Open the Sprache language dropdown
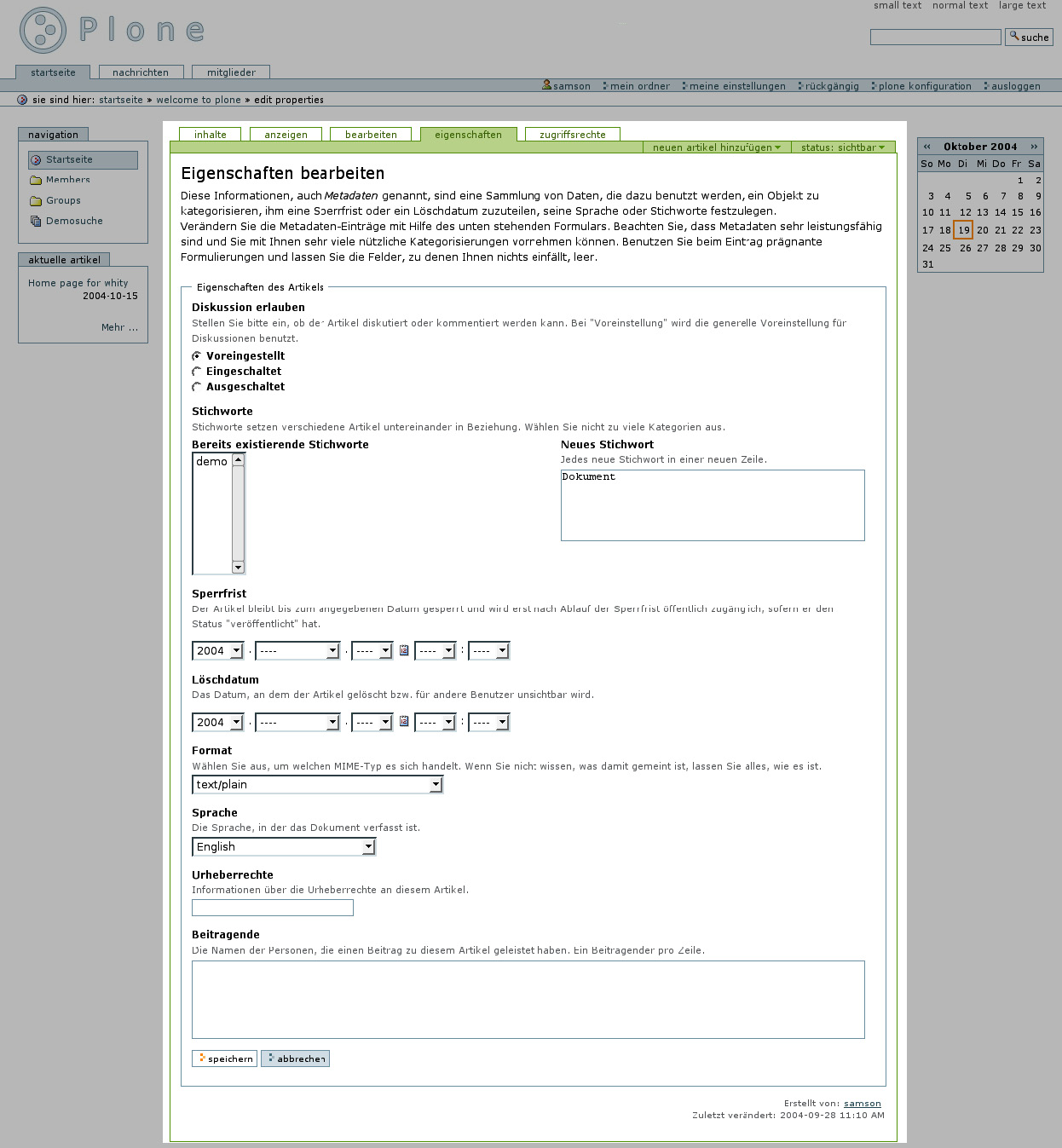The image size is (1062, 1148). coord(284,847)
